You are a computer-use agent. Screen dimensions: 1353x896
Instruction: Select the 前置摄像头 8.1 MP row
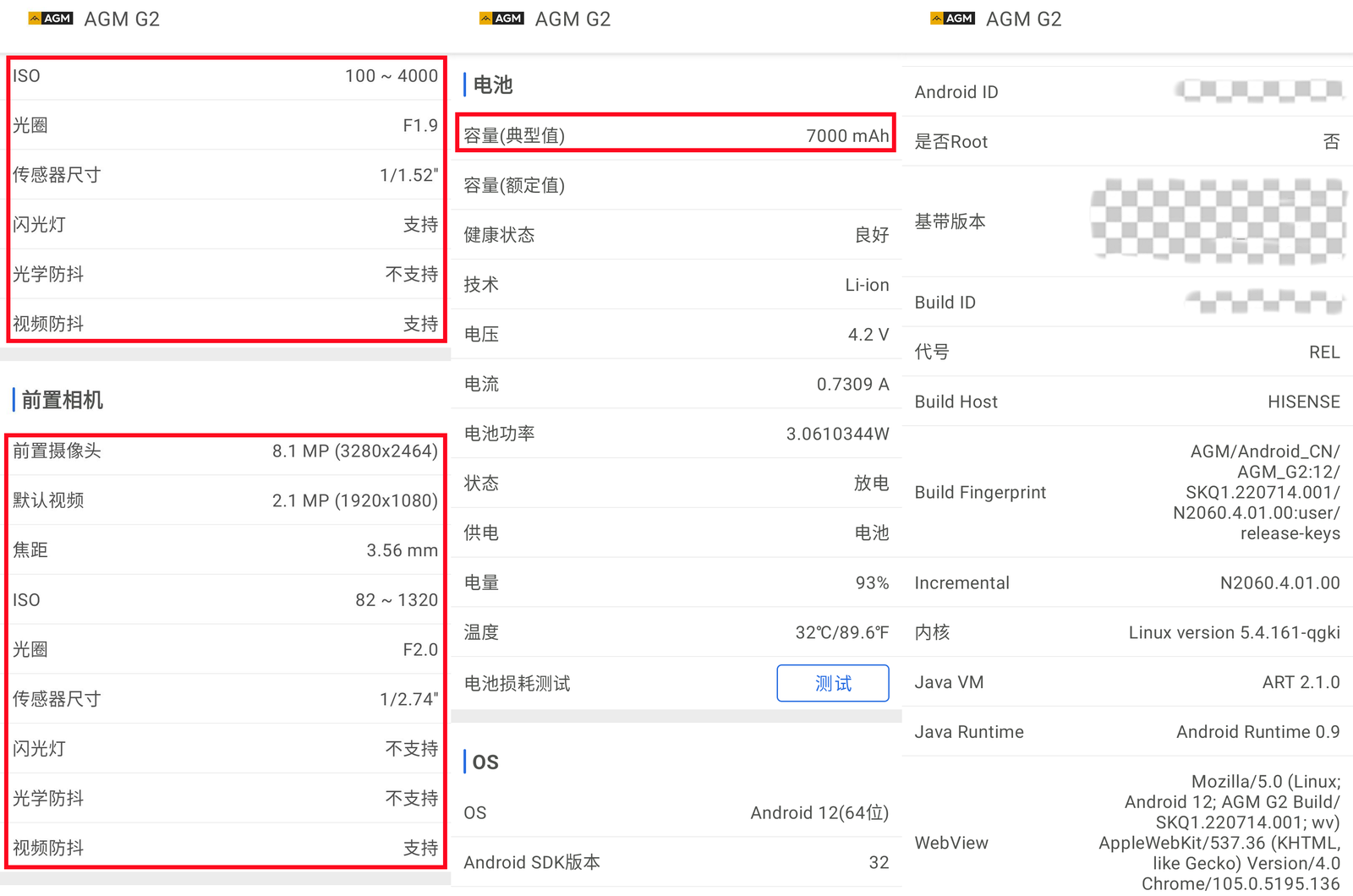click(225, 451)
